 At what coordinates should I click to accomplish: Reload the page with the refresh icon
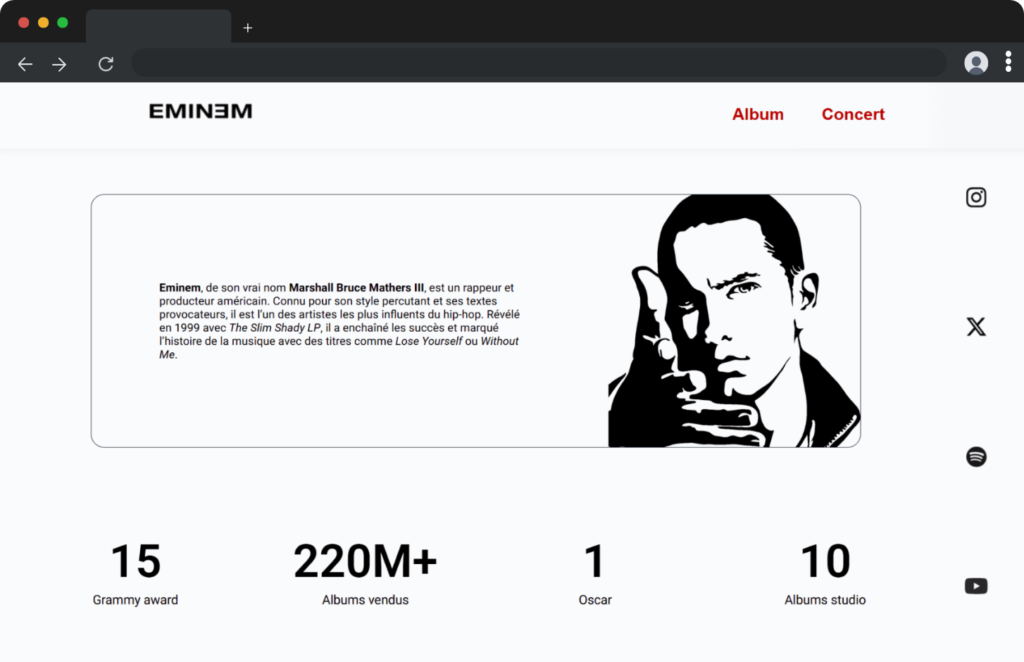105,64
